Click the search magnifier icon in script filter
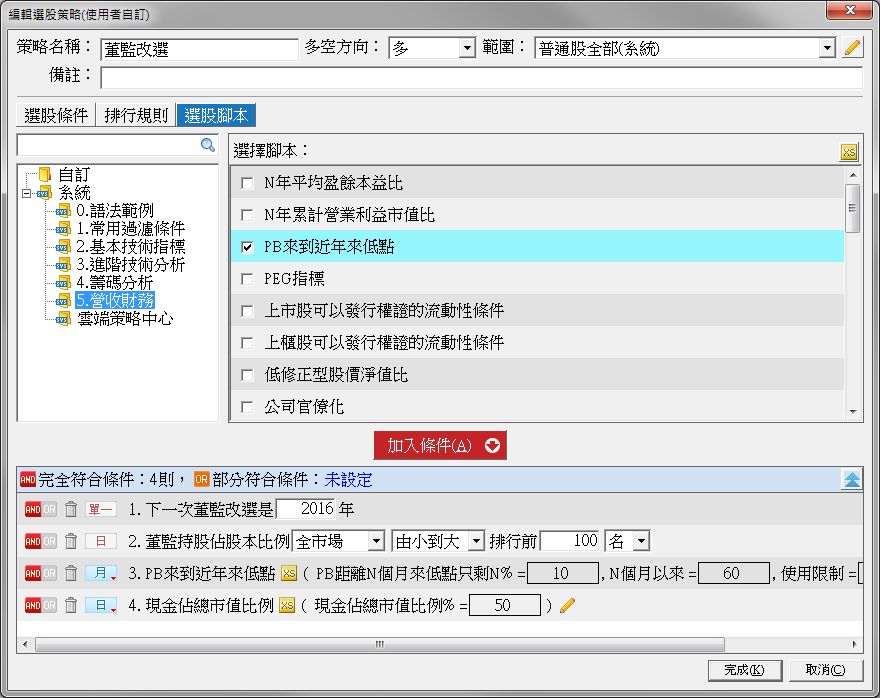This screenshot has width=880, height=698. [x=208, y=146]
